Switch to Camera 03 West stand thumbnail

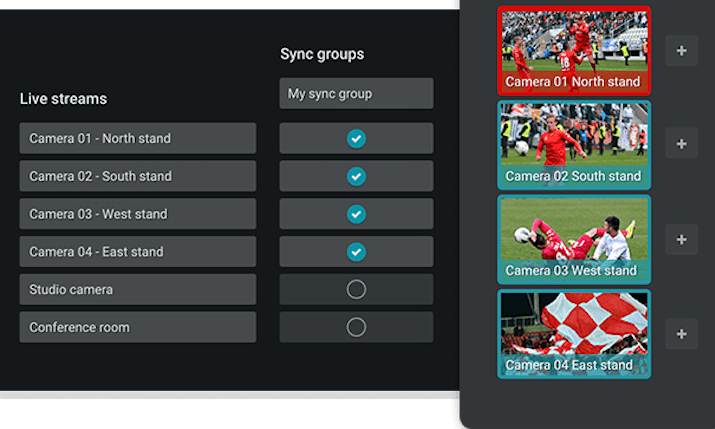click(x=574, y=239)
